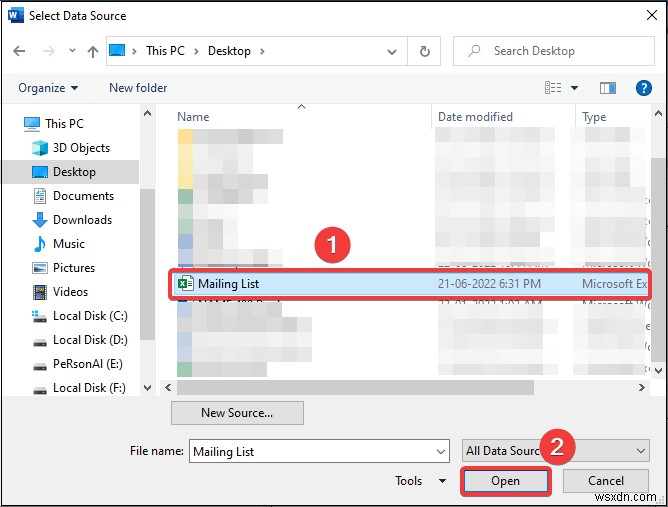The height and width of the screenshot is (507, 668).
Task: Open 3D Objects in the sidebar
Action: tap(81, 148)
